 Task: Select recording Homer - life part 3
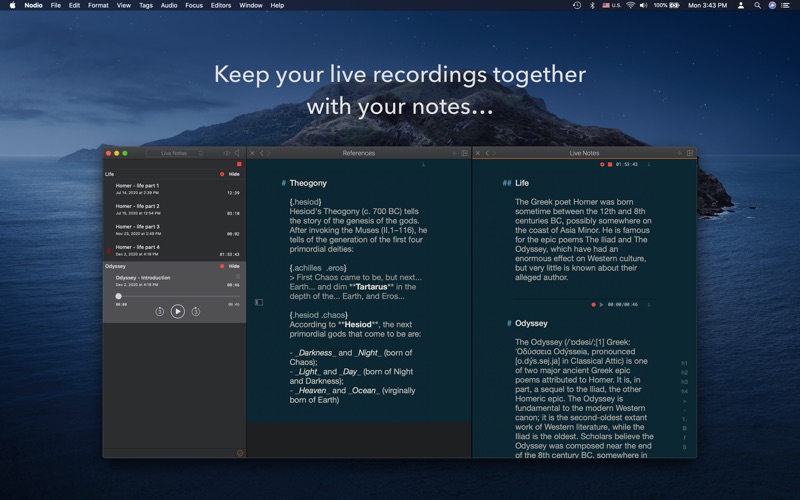(174, 230)
